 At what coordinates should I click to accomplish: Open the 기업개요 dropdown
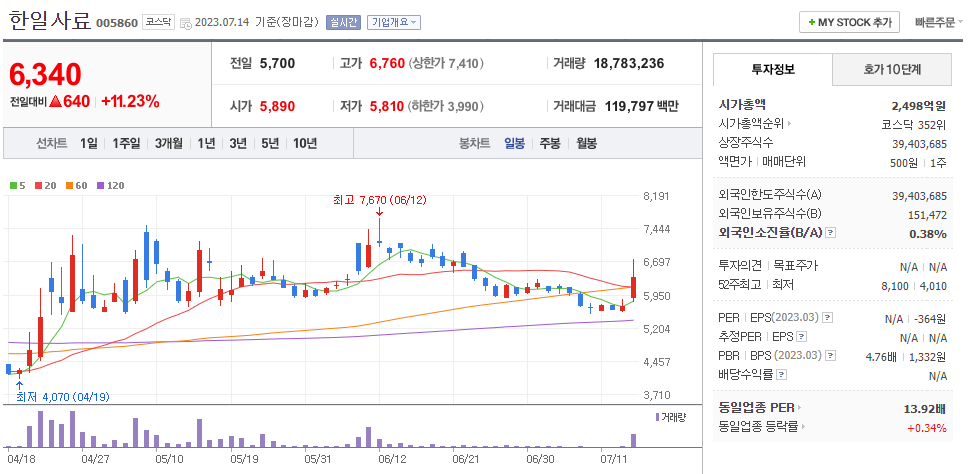coord(394,22)
